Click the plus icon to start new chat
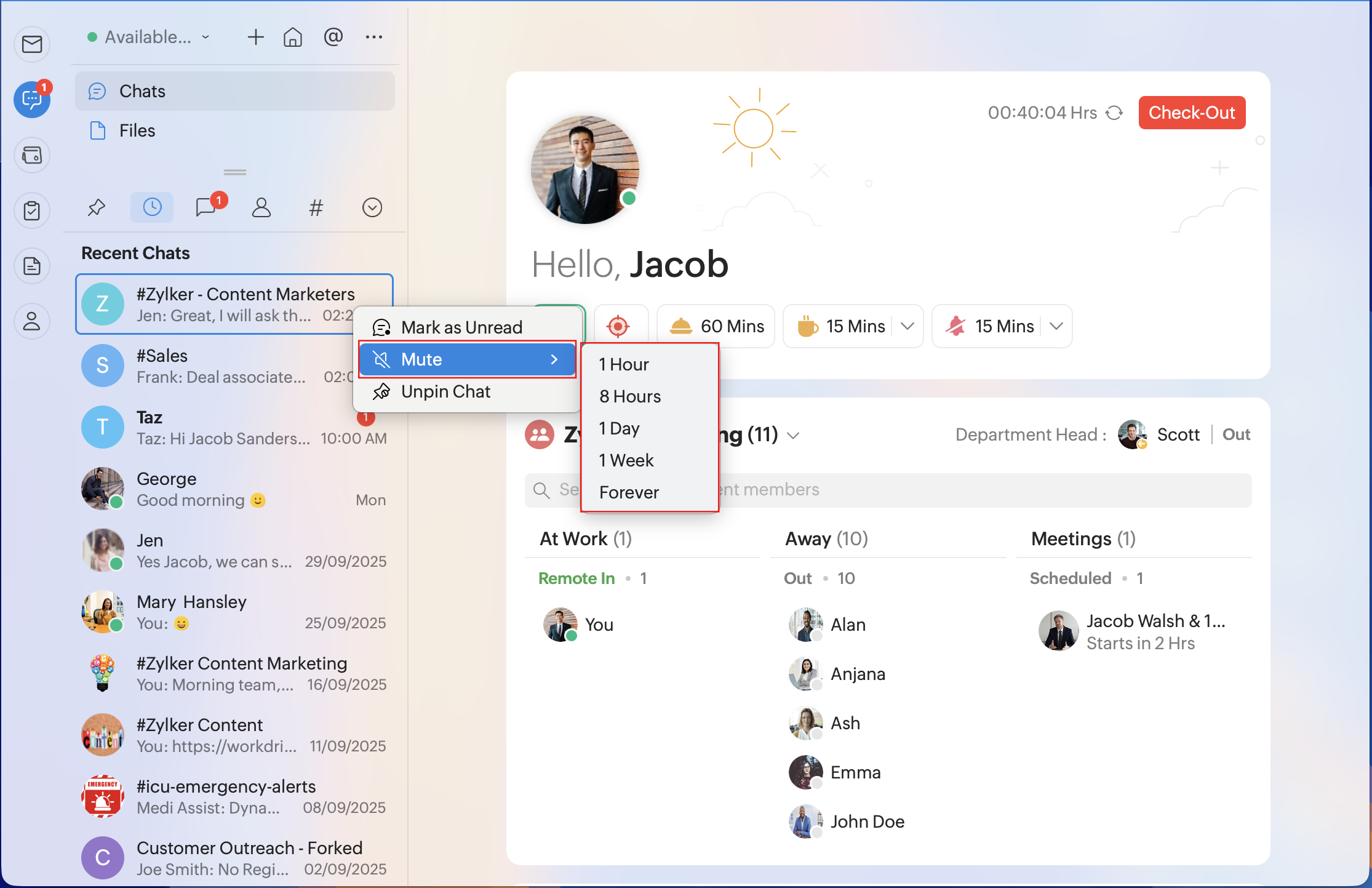This screenshot has height=888, width=1372. pos(255,38)
